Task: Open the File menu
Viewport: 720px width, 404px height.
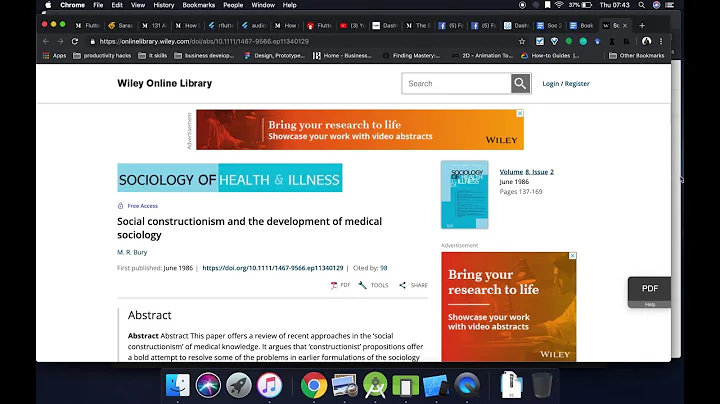Action: [x=98, y=5]
